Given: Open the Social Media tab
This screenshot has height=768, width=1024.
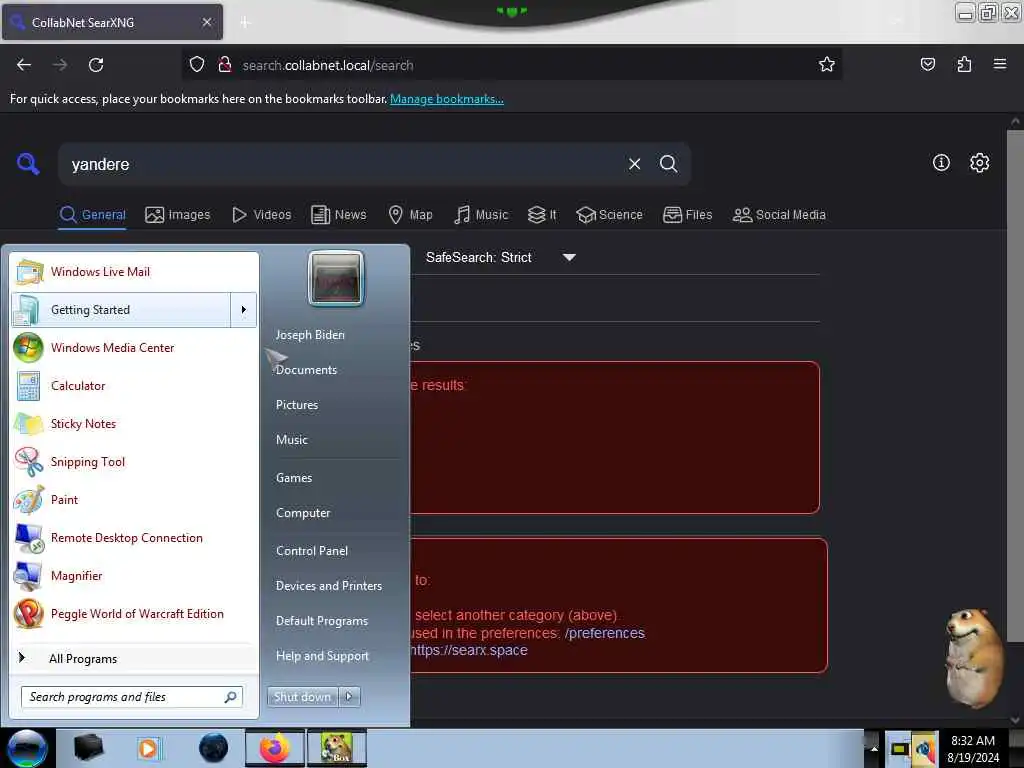Looking at the screenshot, I should [x=779, y=215].
